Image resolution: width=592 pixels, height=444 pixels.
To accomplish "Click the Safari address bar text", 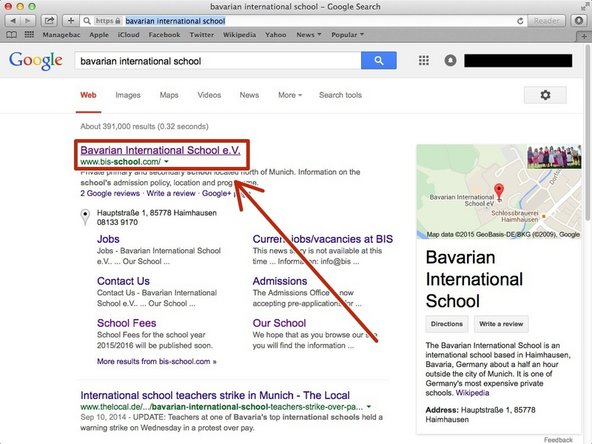I will coord(175,21).
